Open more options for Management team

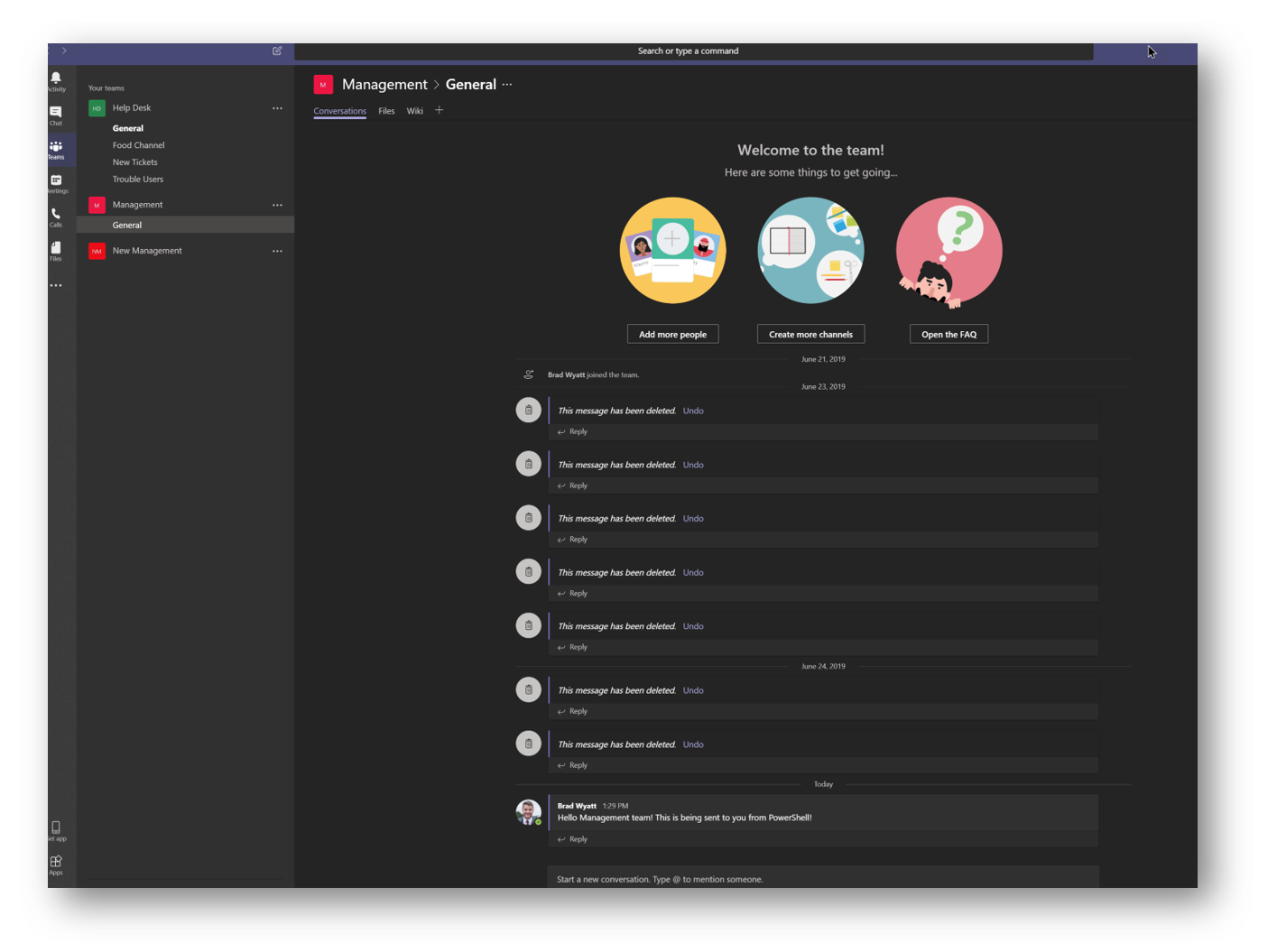[x=277, y=205]
